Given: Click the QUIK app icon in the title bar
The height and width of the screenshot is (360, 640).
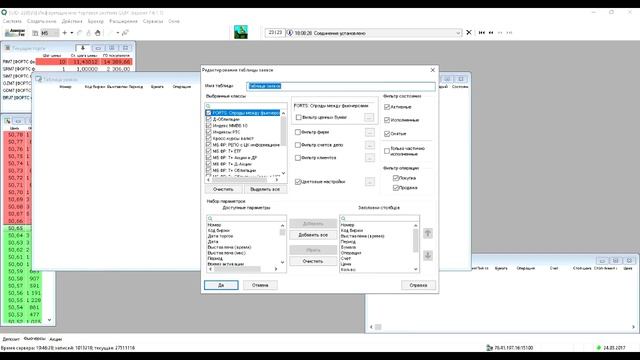Looking at the screenshot, I should (x=4, y=13).
